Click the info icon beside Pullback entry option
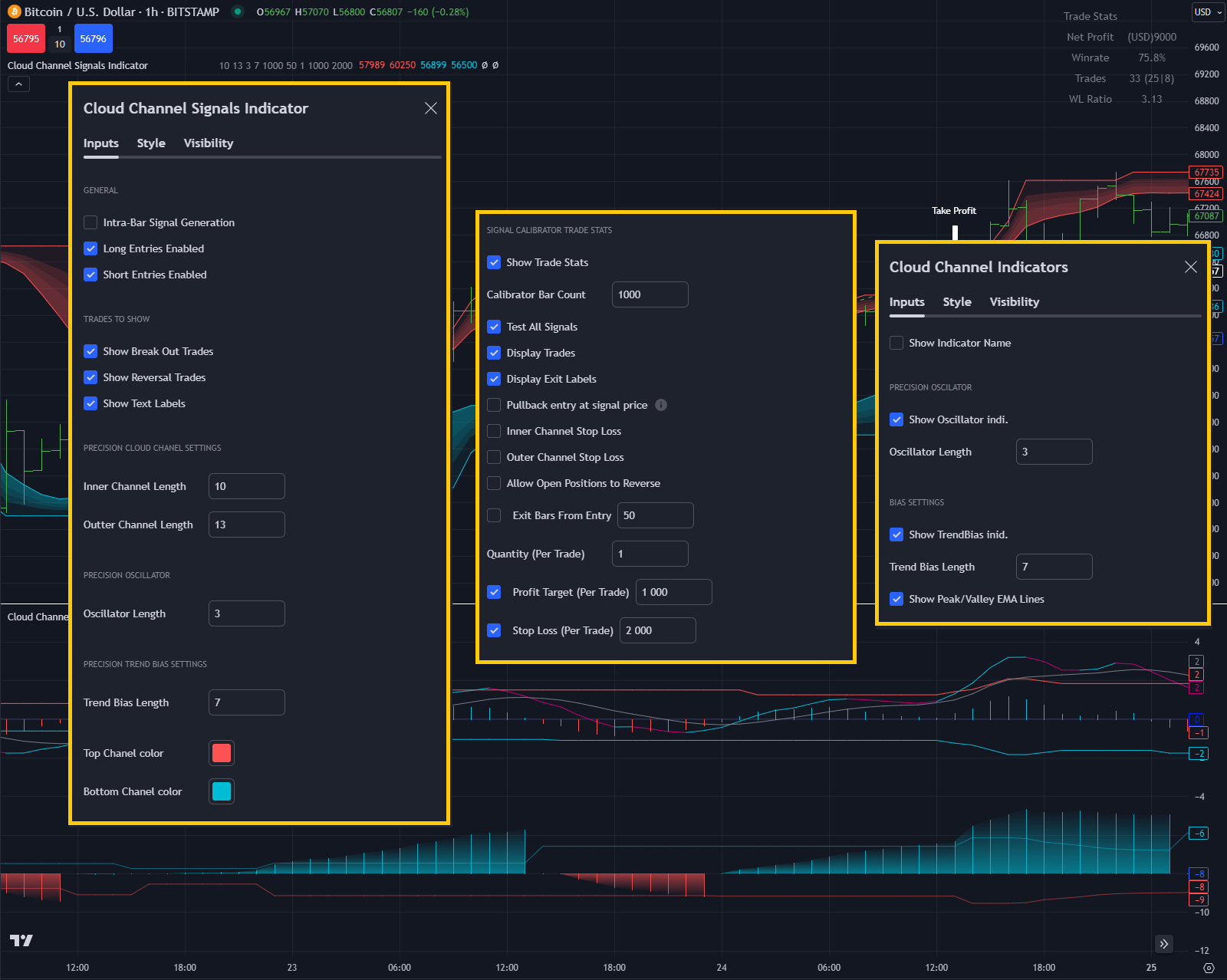Image resolution: width=1227 pixels, height=980 pixels. [x=661, y=405]
